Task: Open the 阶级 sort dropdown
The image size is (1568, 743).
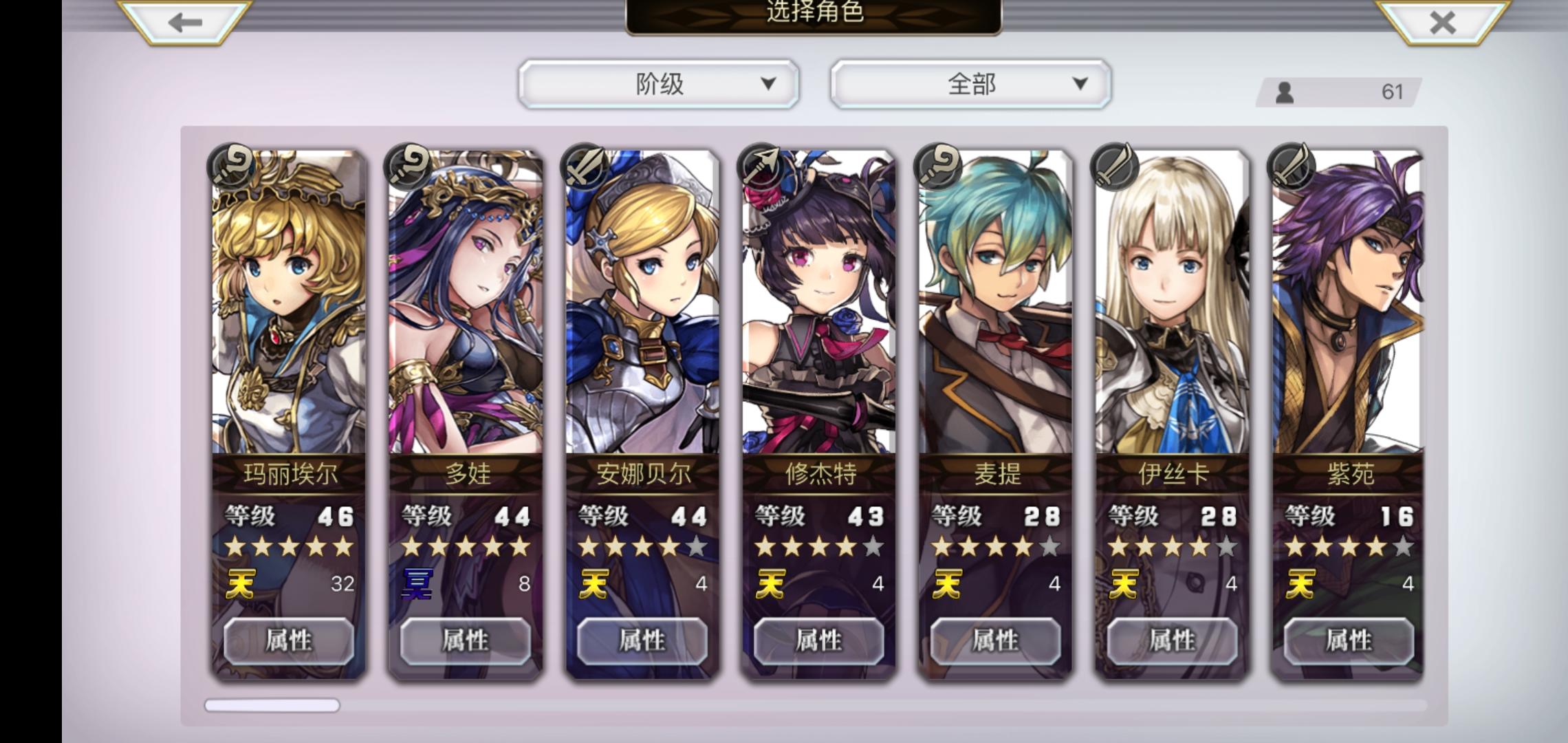Action: 659,84
